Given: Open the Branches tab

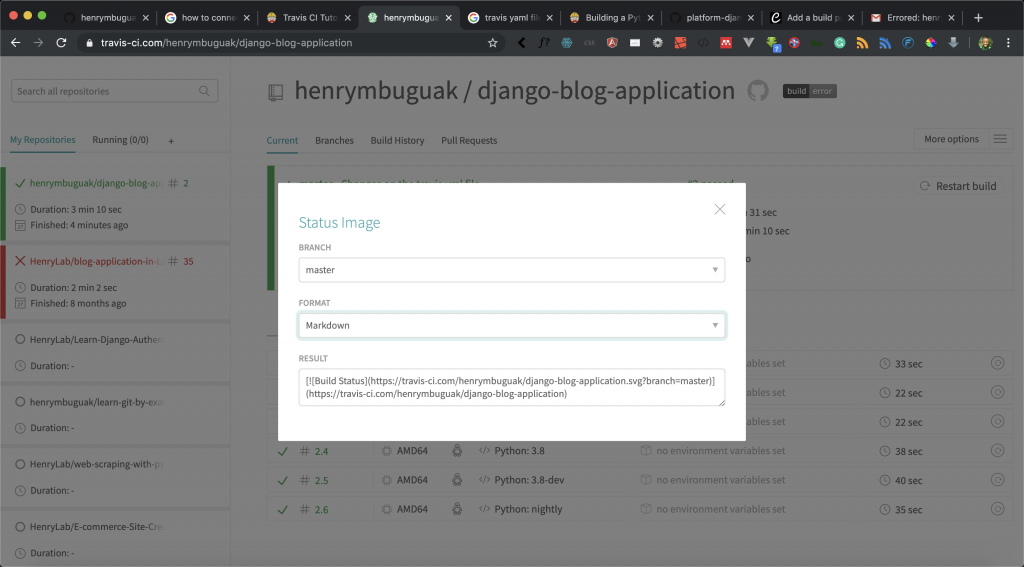Looking at the screenshot, I should click(x=334, y=140).
